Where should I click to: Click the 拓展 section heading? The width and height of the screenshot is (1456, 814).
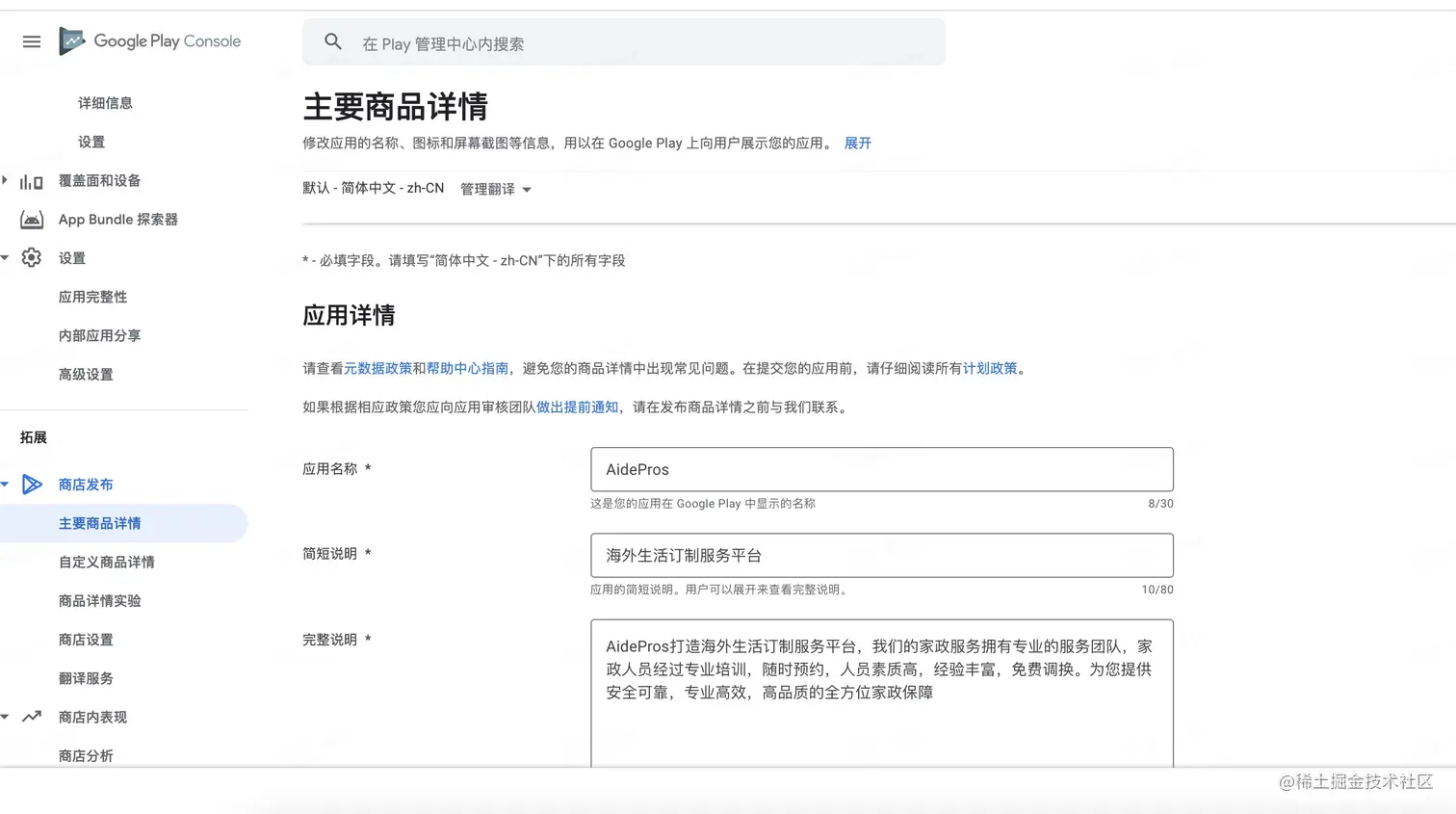pyautogui.click(x=34, y=437)
